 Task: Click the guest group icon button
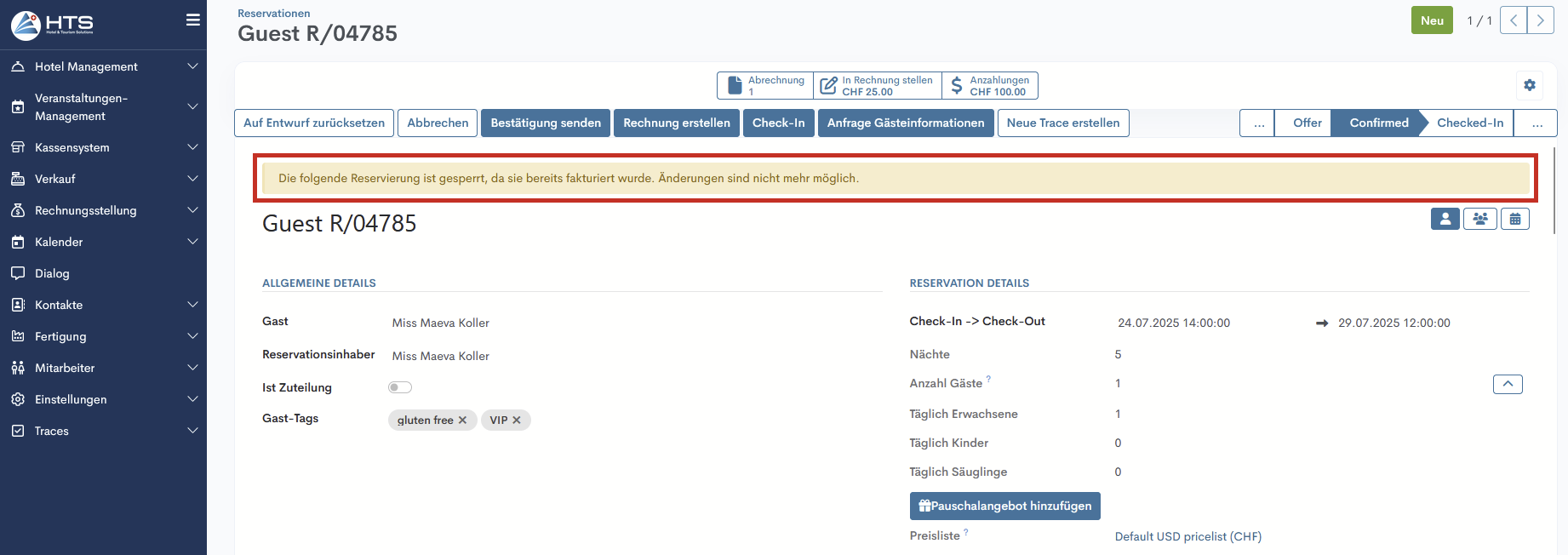coord(1480,219)
